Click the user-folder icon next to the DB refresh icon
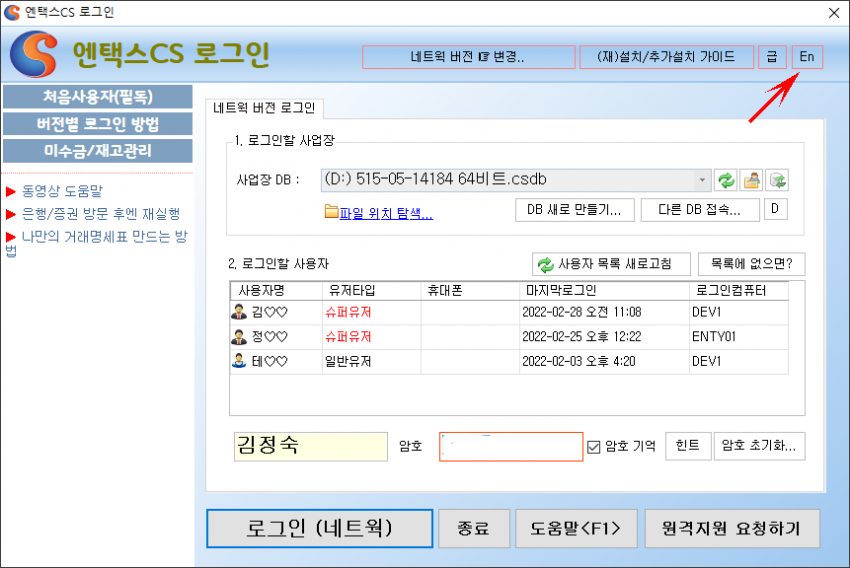This screenshot has width=850, height=568. tap(751, 180)
